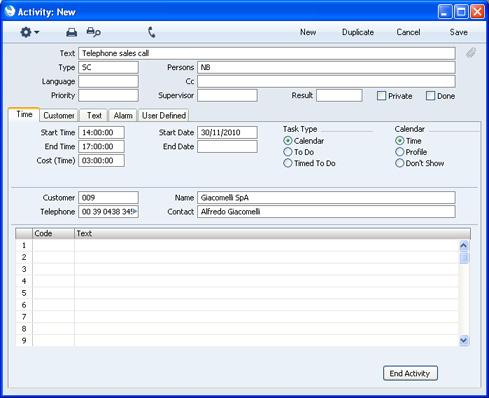Click the printer icon
The width and height of the screenshot is (489, 398).
click(x=71, y=32)
